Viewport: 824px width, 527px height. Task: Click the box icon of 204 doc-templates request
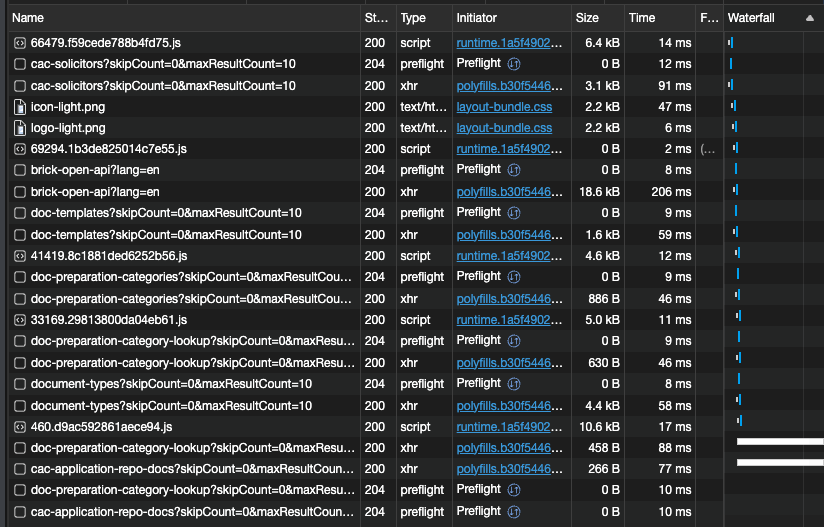tap(19, 213)
